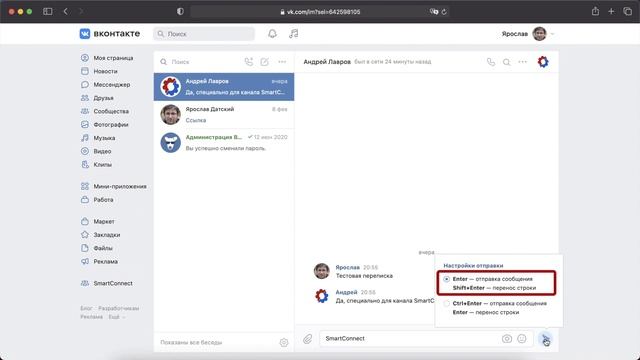
Task: Start a call from the conversations list header
Action: click(249, 62)
